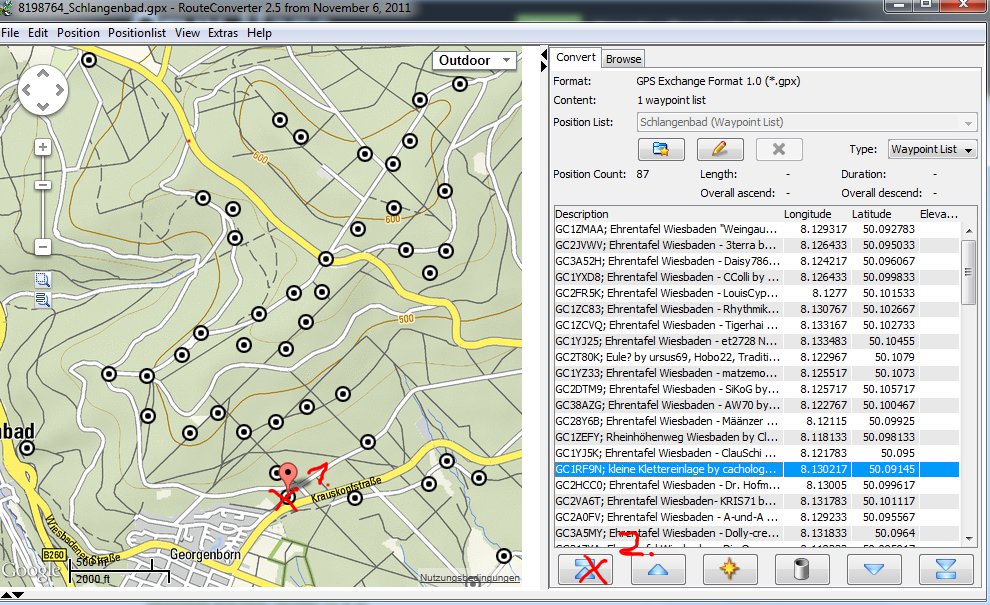This screenshot has height=605, width=990.
Task: Click the position table scrollbar thumb
Action: [969, 272]
